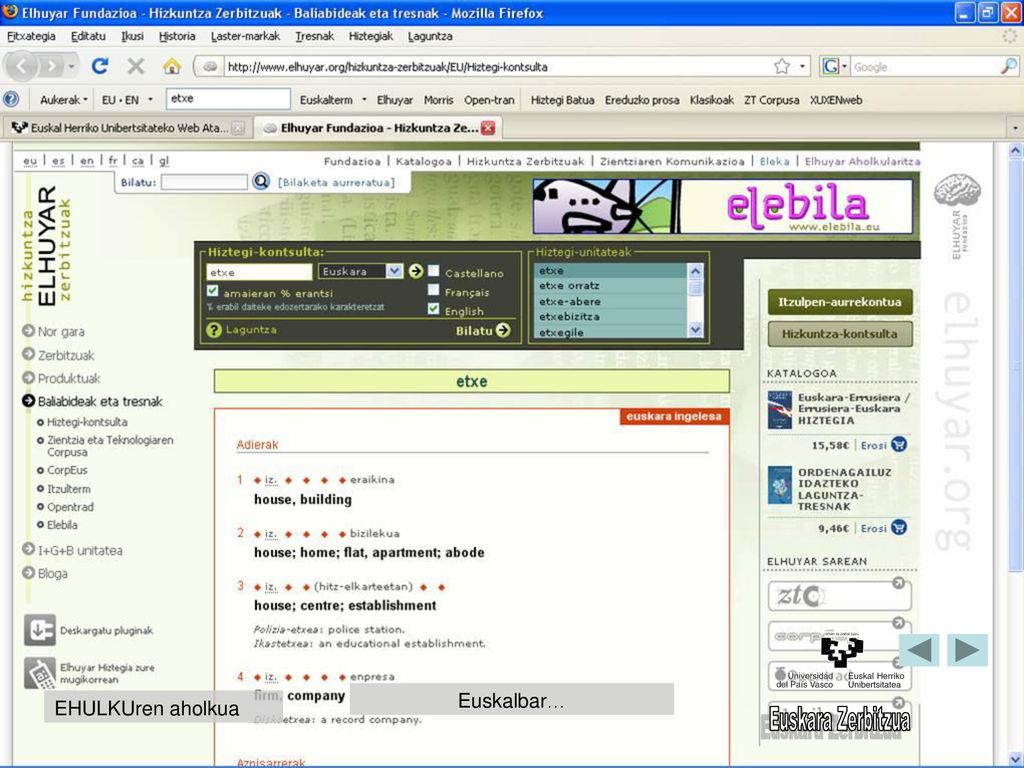This screenshot has width=1024, height=768.
Task: Open the EU · EN language pair dropdown
Action: click(x=127, y=100)
